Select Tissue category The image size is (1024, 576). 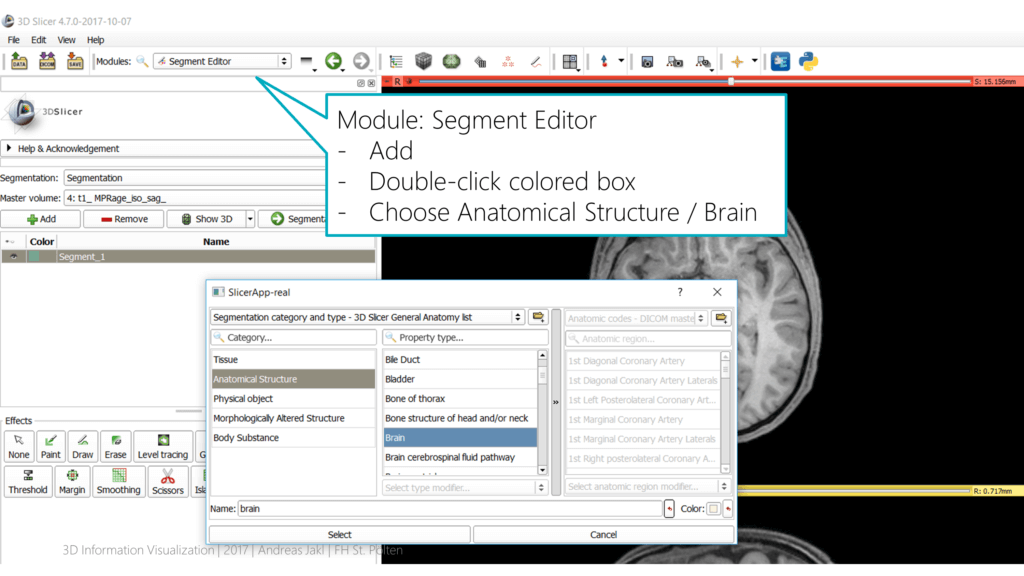point(293,359)
